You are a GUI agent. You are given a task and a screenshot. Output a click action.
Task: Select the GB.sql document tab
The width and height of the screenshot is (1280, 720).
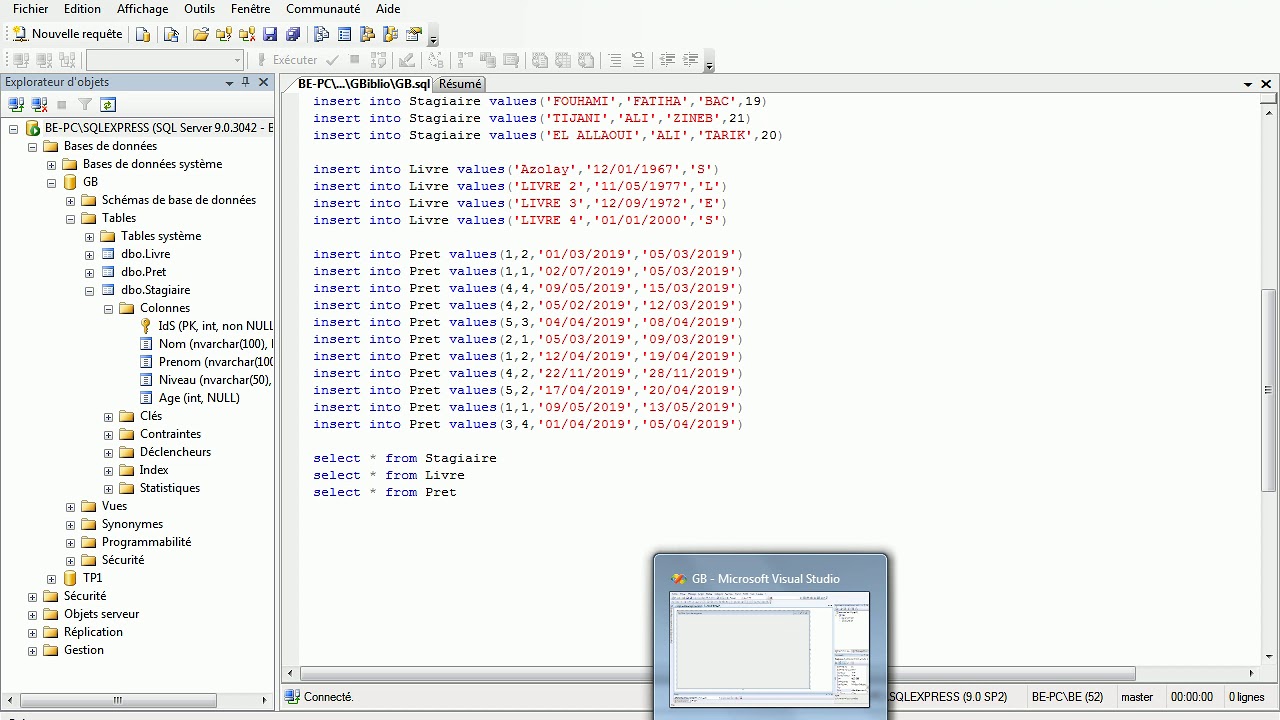pyautogui.click(x=364, y=84)
